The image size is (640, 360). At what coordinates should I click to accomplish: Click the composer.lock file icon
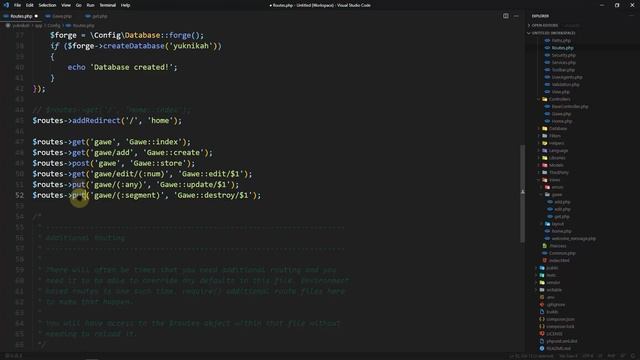pos(542,327)
